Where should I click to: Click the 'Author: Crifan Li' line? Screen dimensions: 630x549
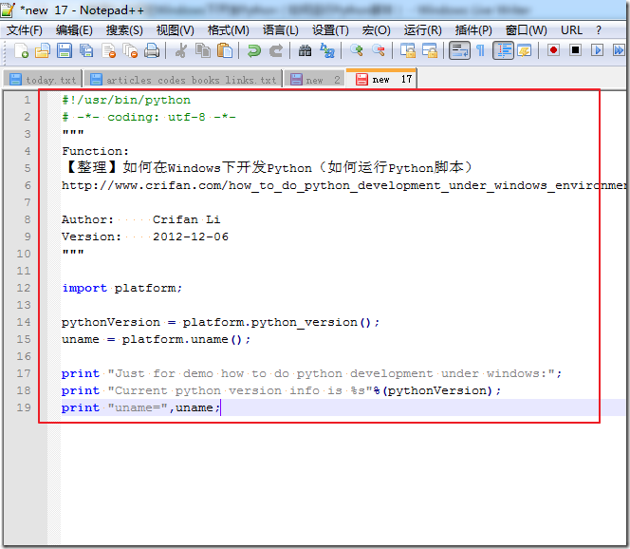tap(141, 219)
